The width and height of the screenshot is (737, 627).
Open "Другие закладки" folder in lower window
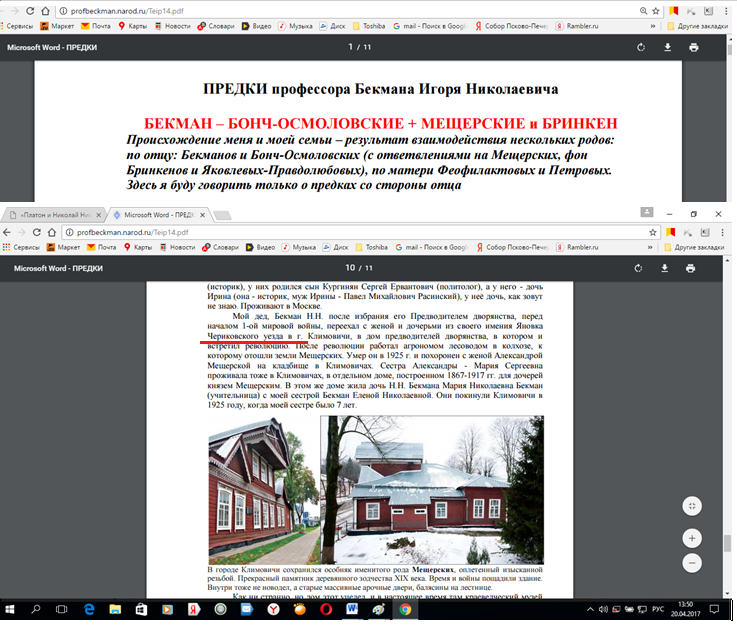[x=694, y=247]
